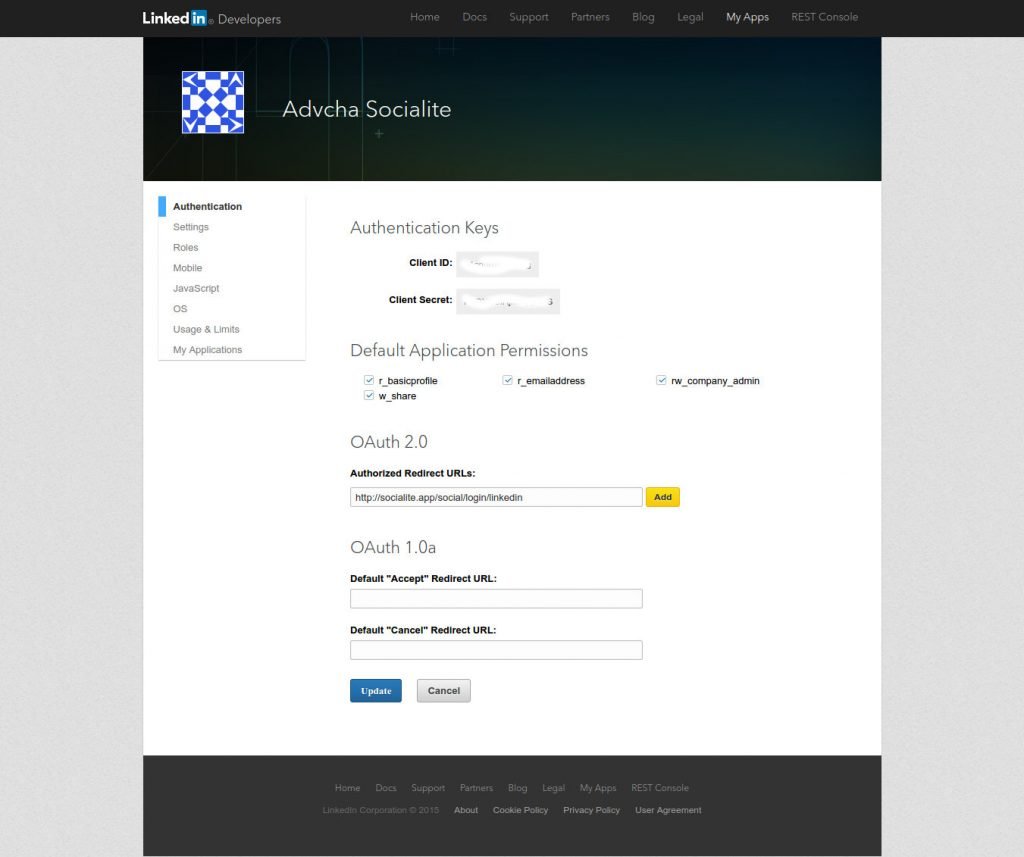Uncheck the w_share permission

[x=369, y=395]
